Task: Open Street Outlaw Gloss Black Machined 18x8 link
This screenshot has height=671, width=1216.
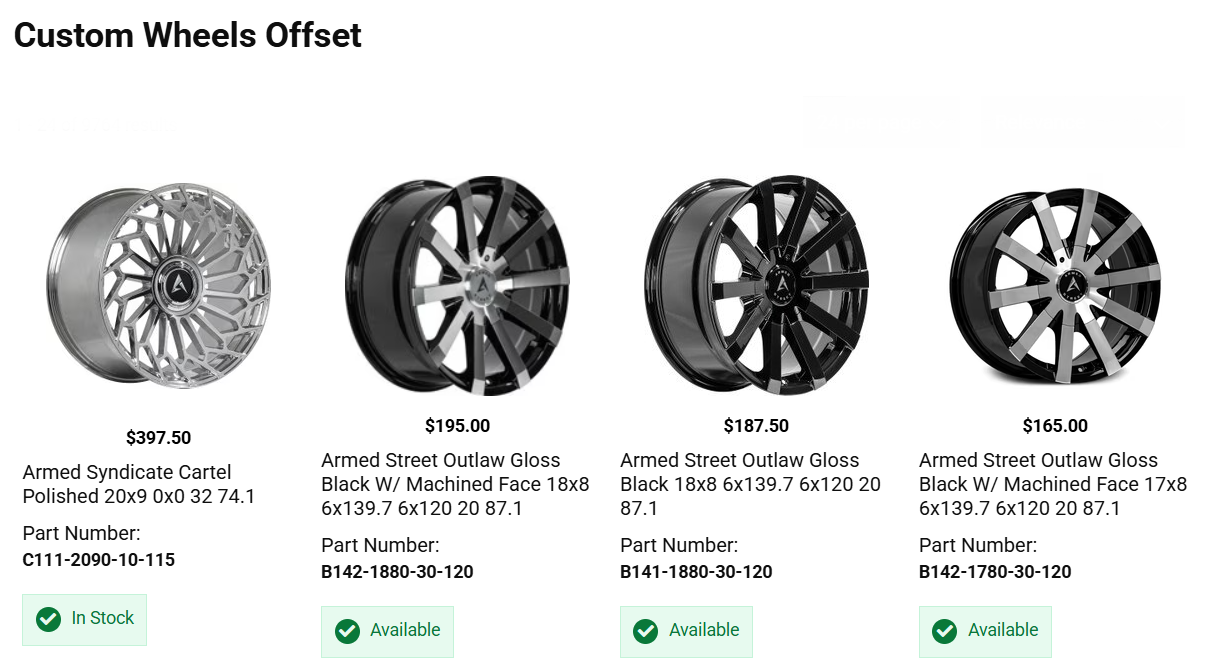Action: click(x=455, y=484)
